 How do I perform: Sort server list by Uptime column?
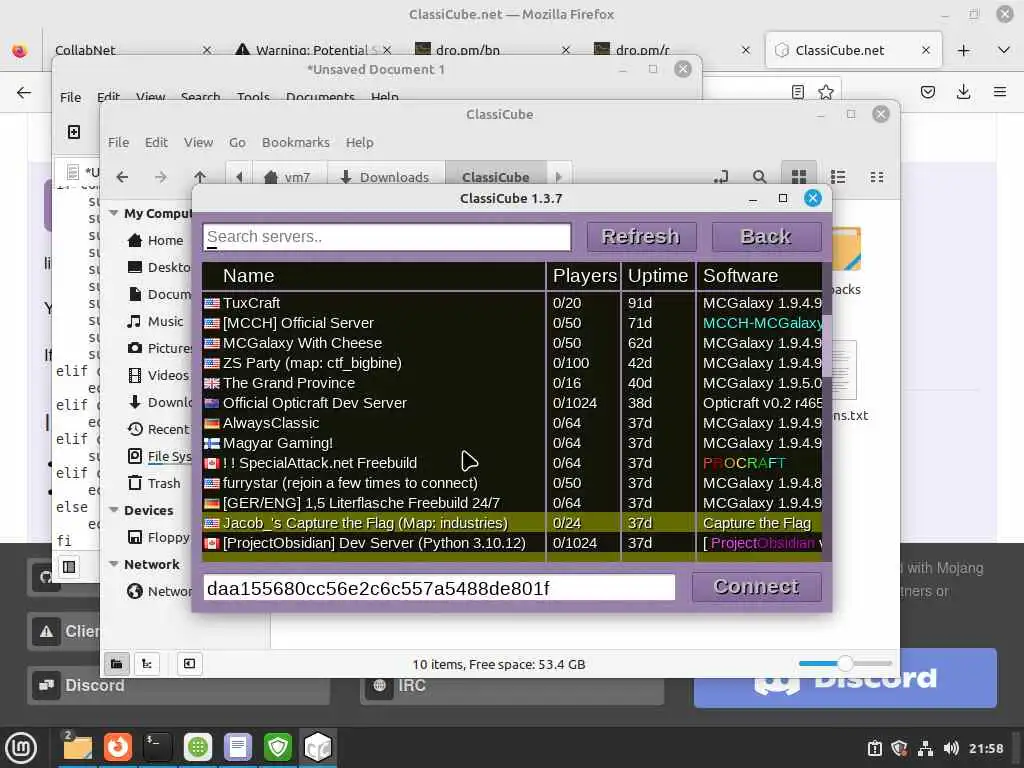658,276
